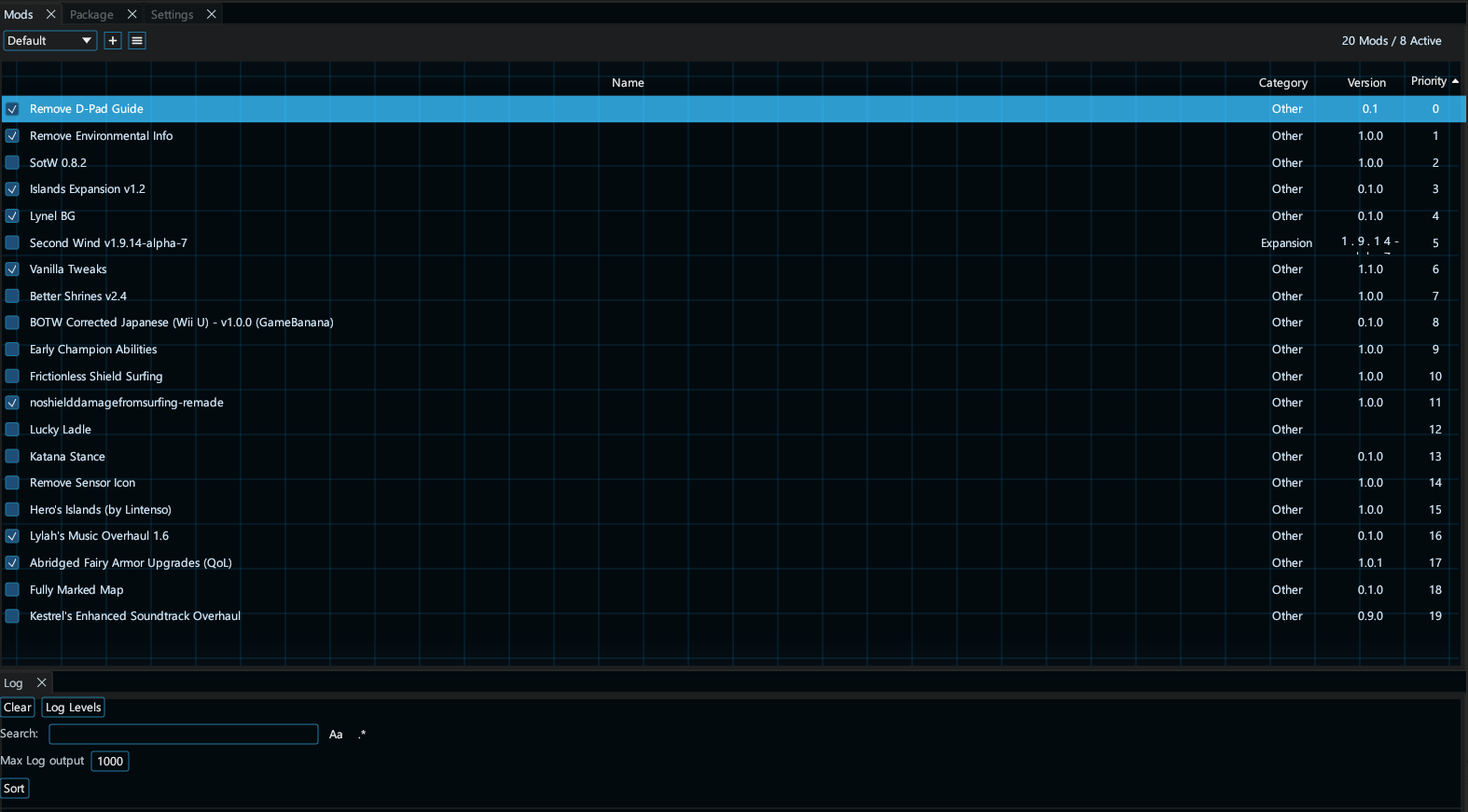1468x812 pixels.
Task: Open the Log Levels options
Action: point(74,708)
